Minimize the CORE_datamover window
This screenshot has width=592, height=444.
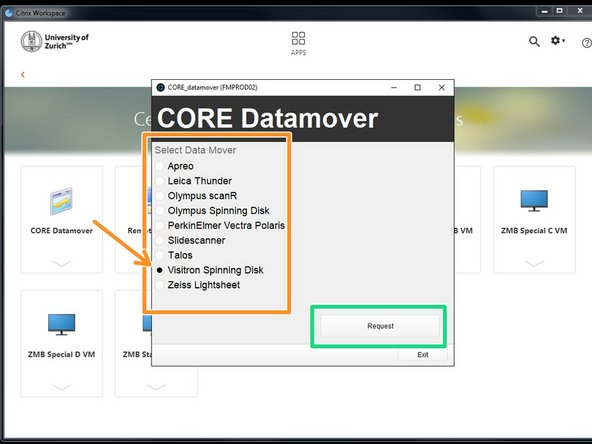[394, 88]
